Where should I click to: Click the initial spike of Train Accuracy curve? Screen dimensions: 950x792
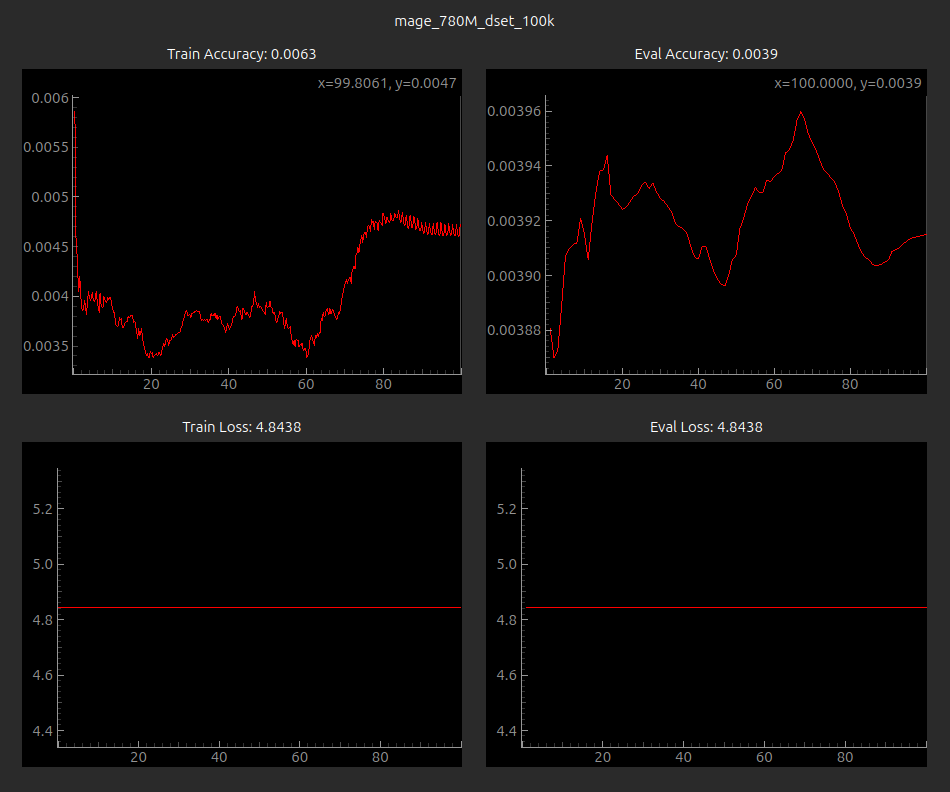click(x=74, y=113)
